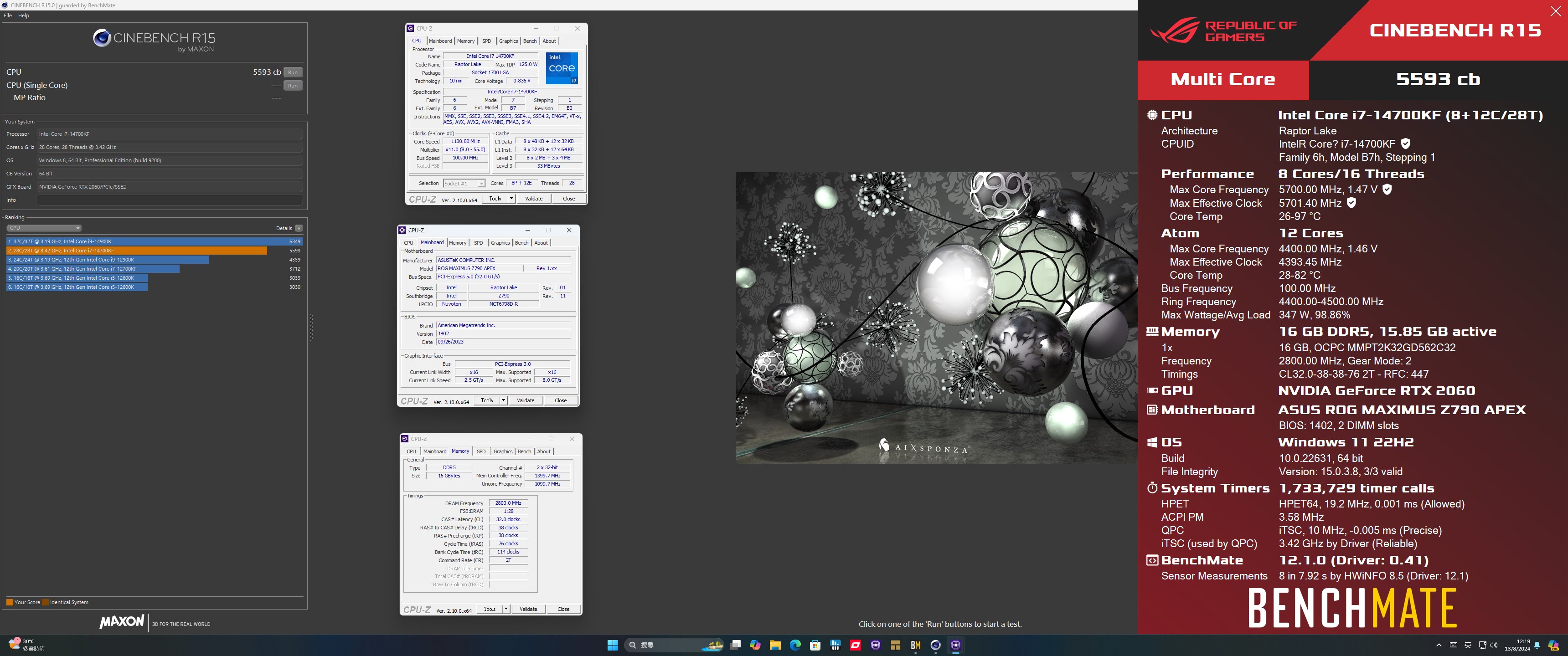The image size is (1568, 656).
Task: Open Microsoft Edge from the taskbar
Action: (795, 645)
